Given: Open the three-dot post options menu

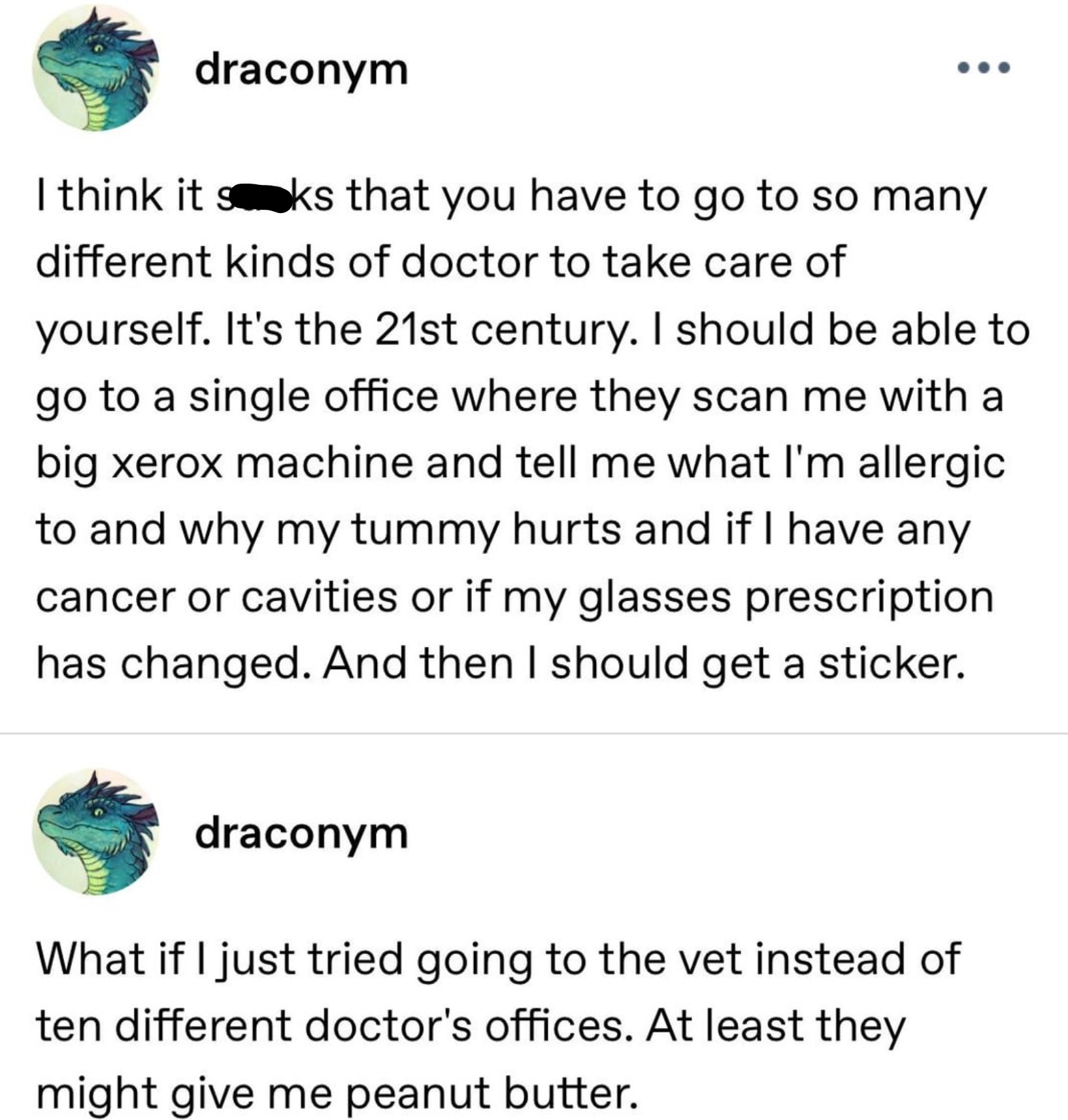Looking at the screenshot, I should coord(983,67).
